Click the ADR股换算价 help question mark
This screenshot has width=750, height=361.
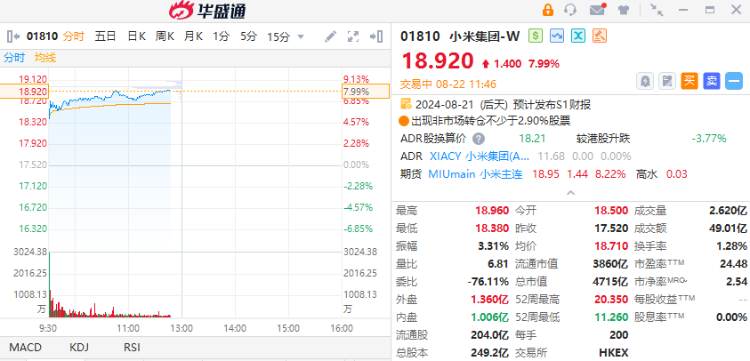pyautogui.click(x=478, y=139)
